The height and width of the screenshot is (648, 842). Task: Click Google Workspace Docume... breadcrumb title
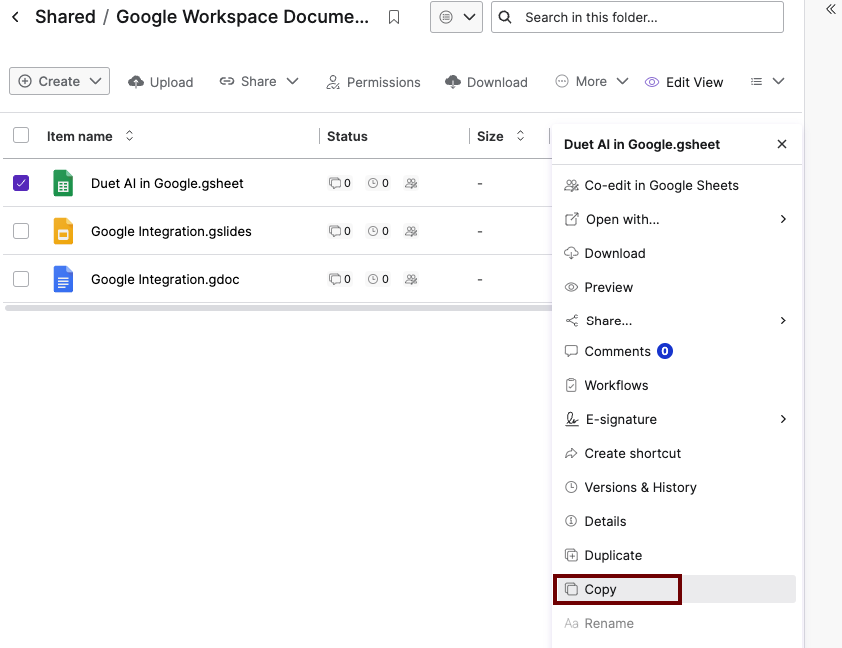[243, 17]
